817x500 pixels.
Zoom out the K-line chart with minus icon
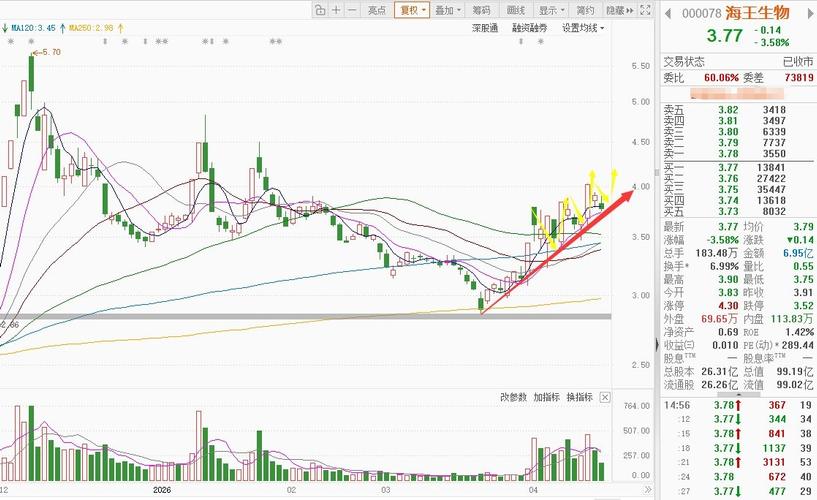pos(353,10)
